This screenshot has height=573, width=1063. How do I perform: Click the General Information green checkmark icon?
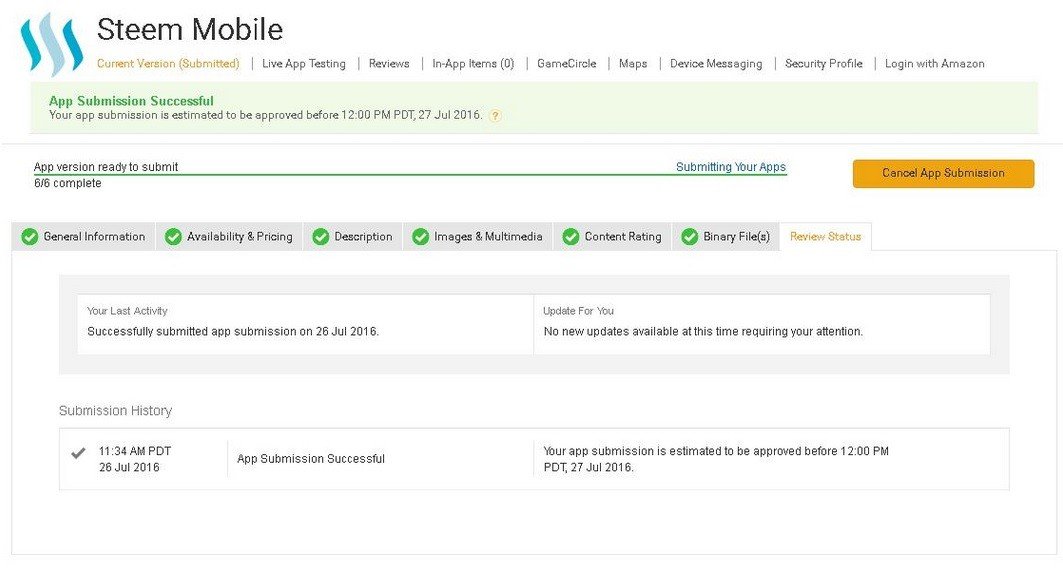(x=29, y=237)
